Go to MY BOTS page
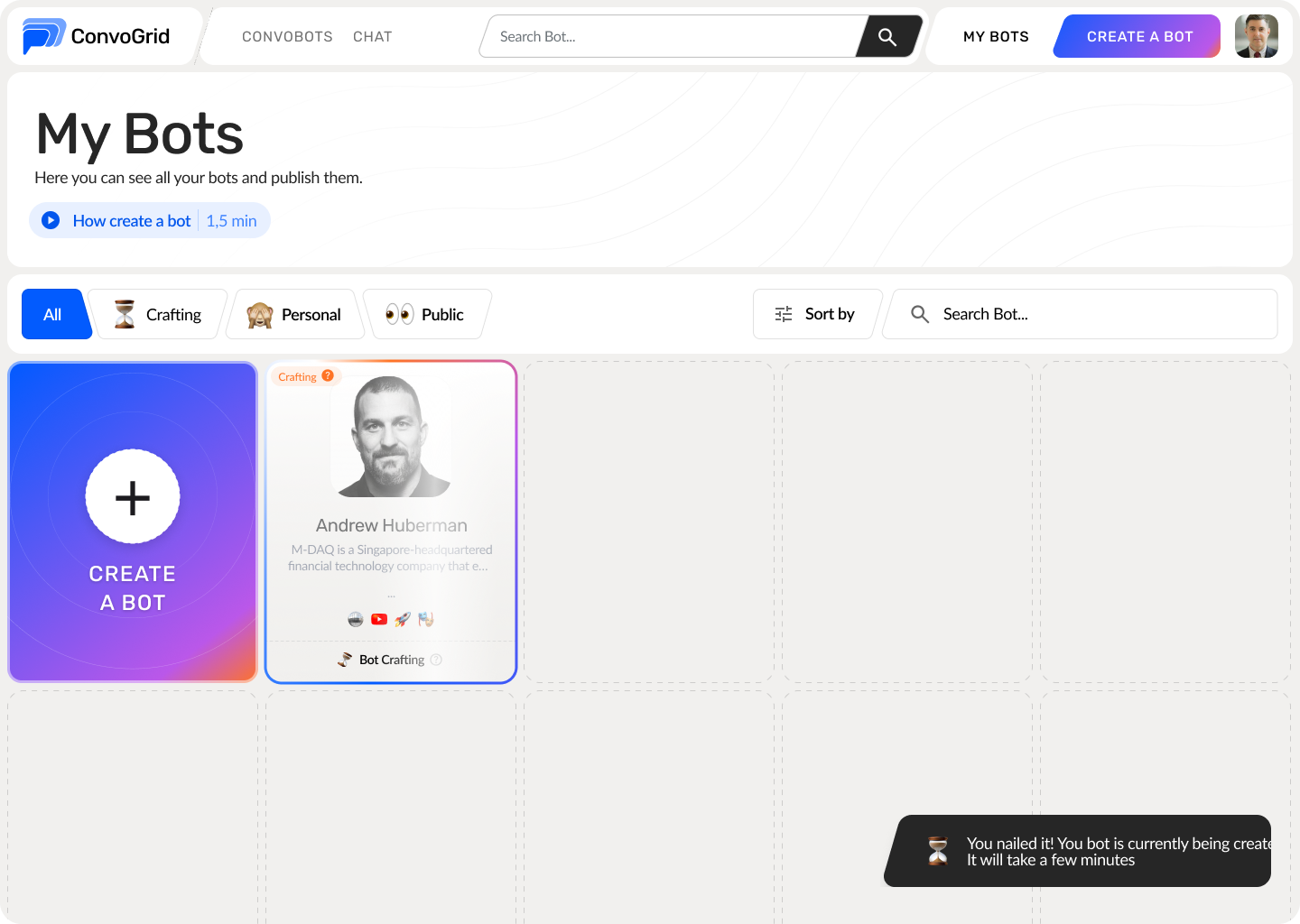The image size is (1300, 924). [996, 37]
